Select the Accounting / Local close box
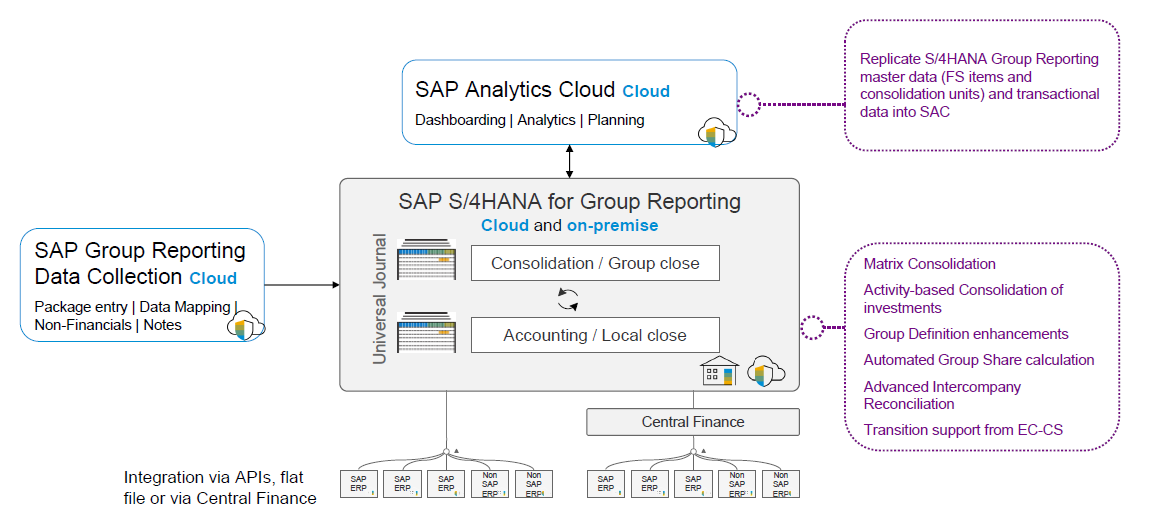This screenshot has height=518, width=1156. [x=595, y=335]
